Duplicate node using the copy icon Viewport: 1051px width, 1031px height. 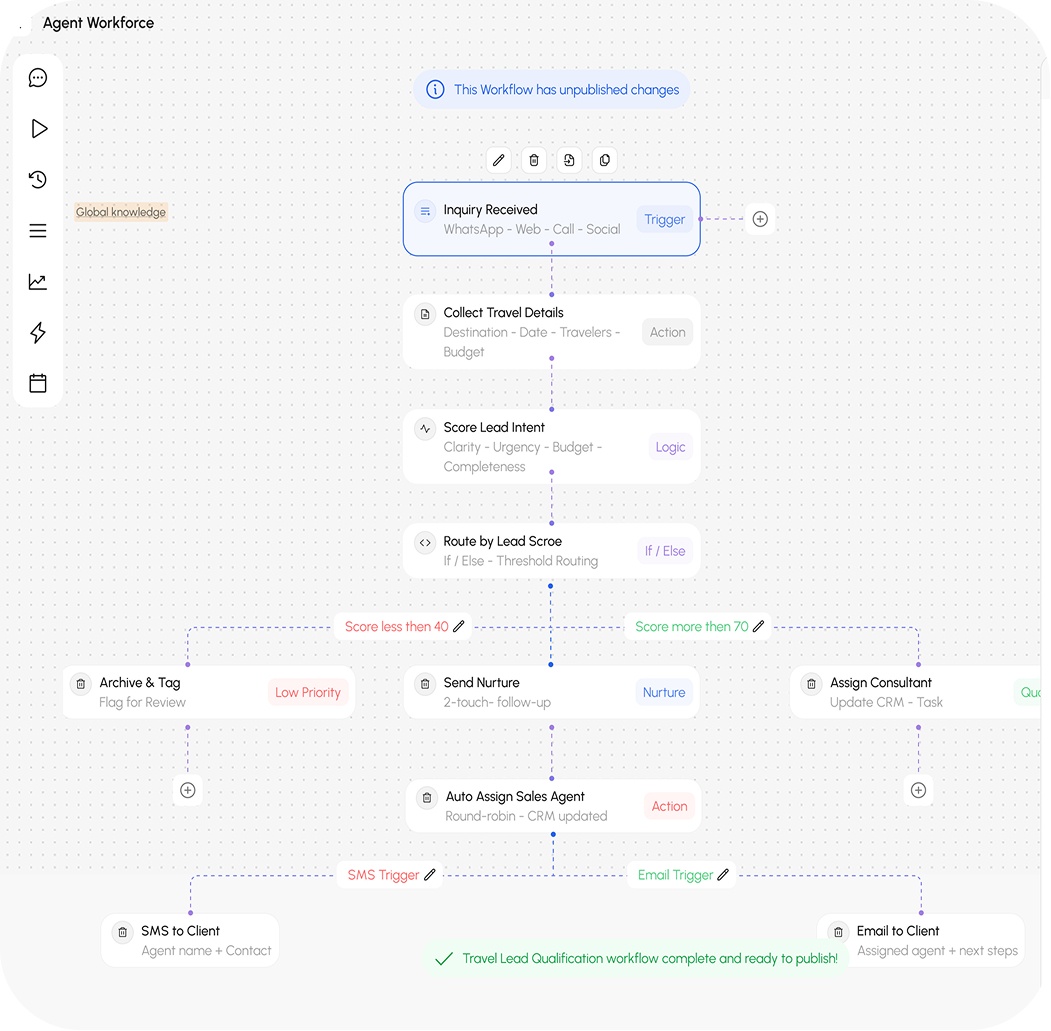[x=604, y=160]
